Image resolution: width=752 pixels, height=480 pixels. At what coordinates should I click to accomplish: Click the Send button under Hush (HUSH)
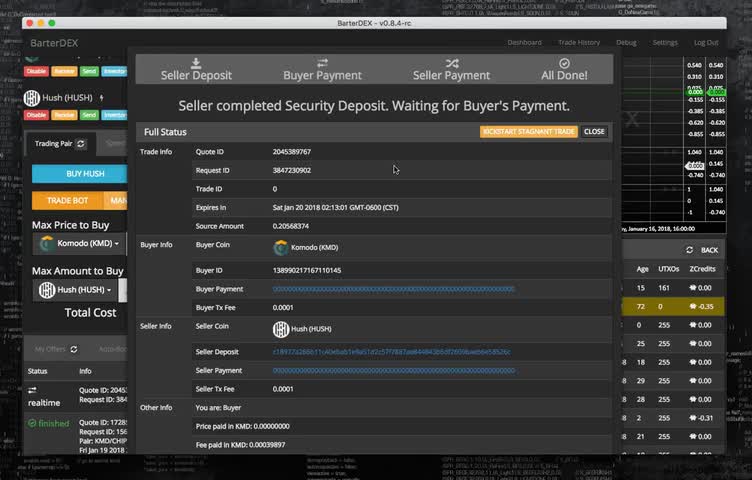[x=89, y=115]
